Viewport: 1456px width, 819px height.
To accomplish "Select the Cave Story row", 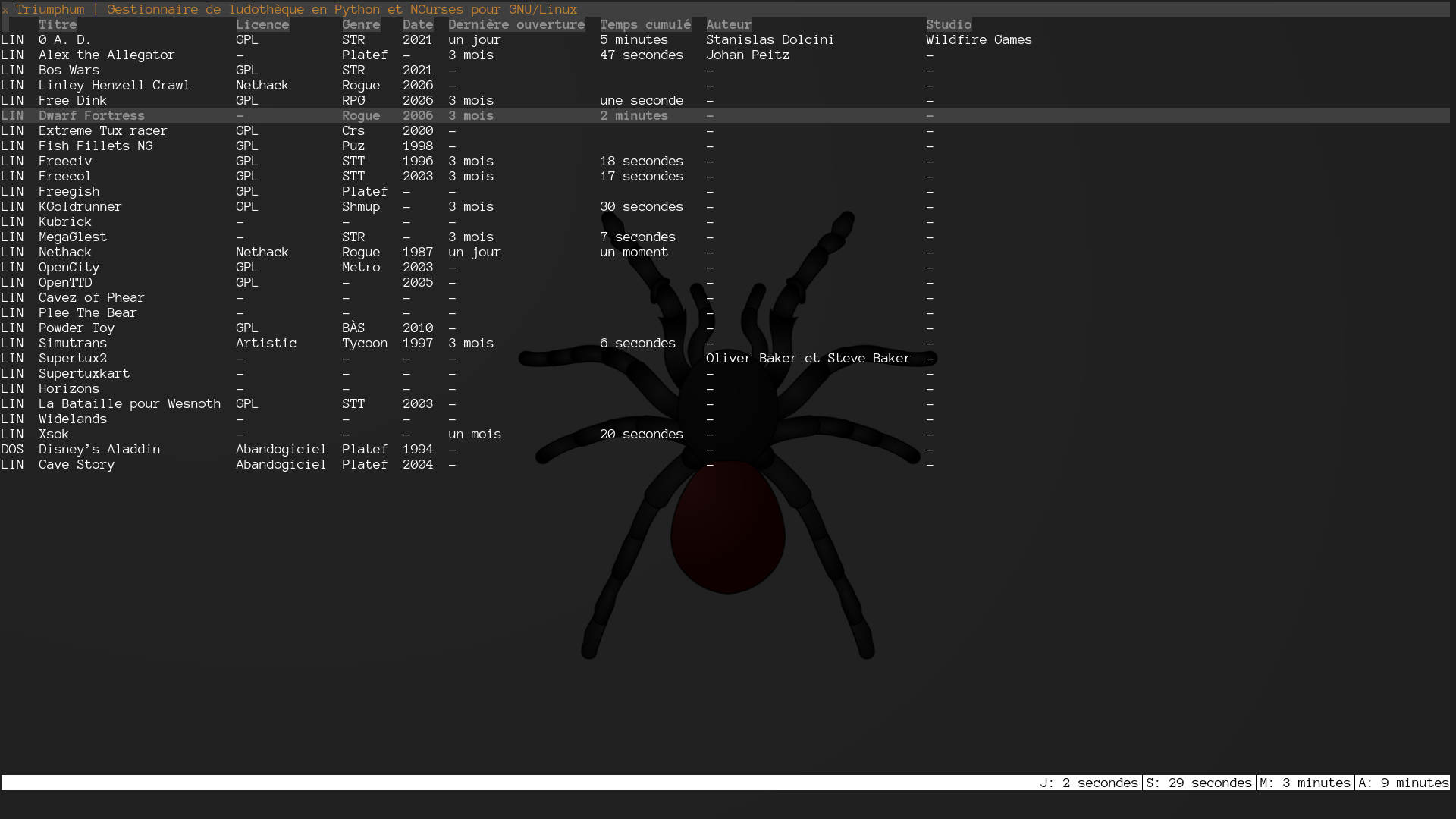I will click(x=77, y=465).
